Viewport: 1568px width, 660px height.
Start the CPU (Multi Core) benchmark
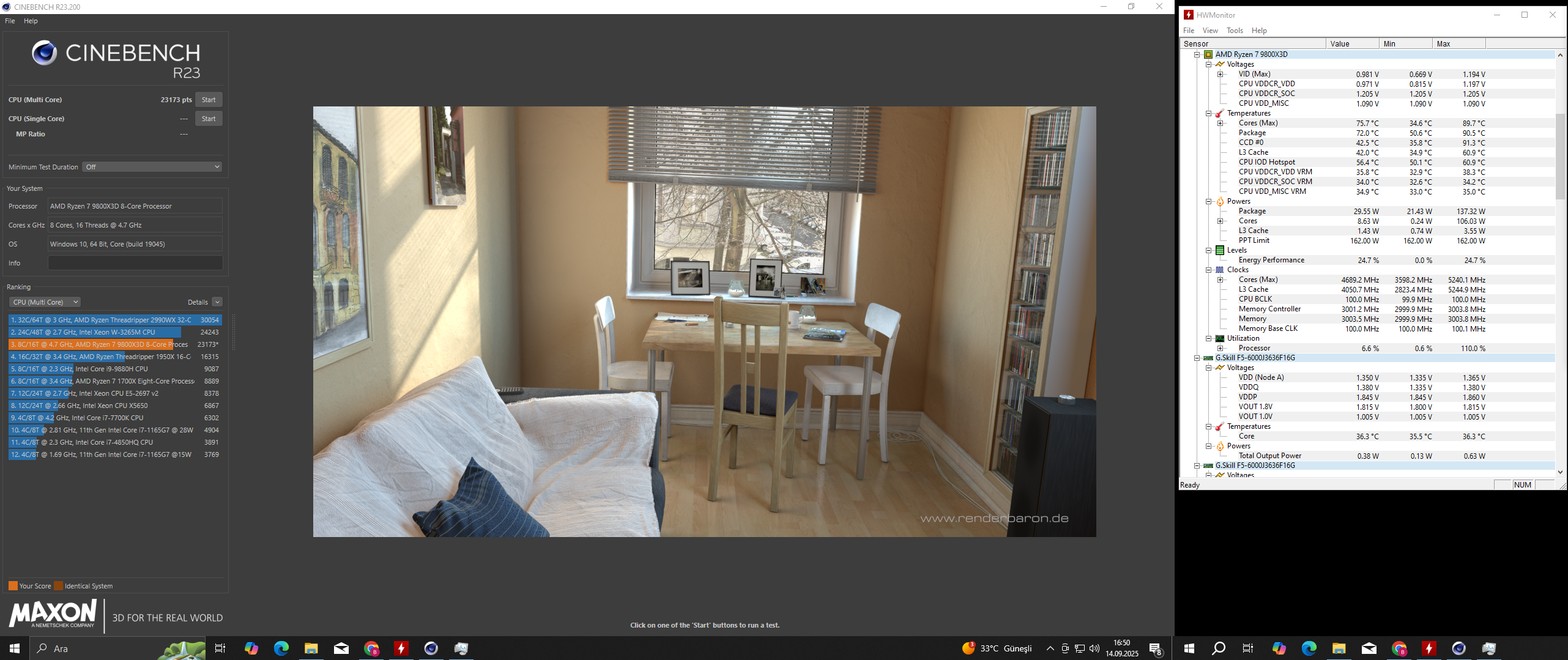209,100
